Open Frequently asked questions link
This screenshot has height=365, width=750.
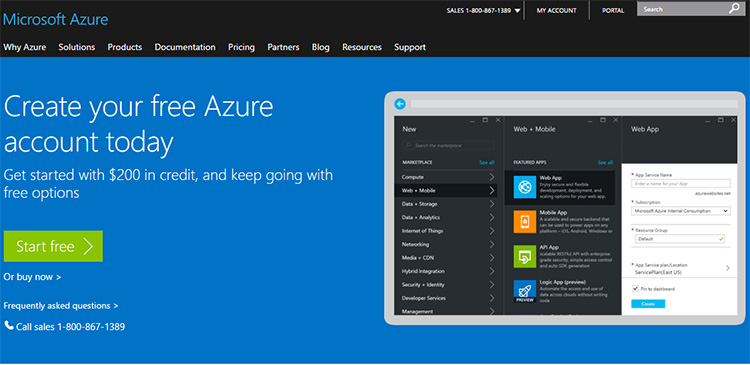click(x=61, y=305)
